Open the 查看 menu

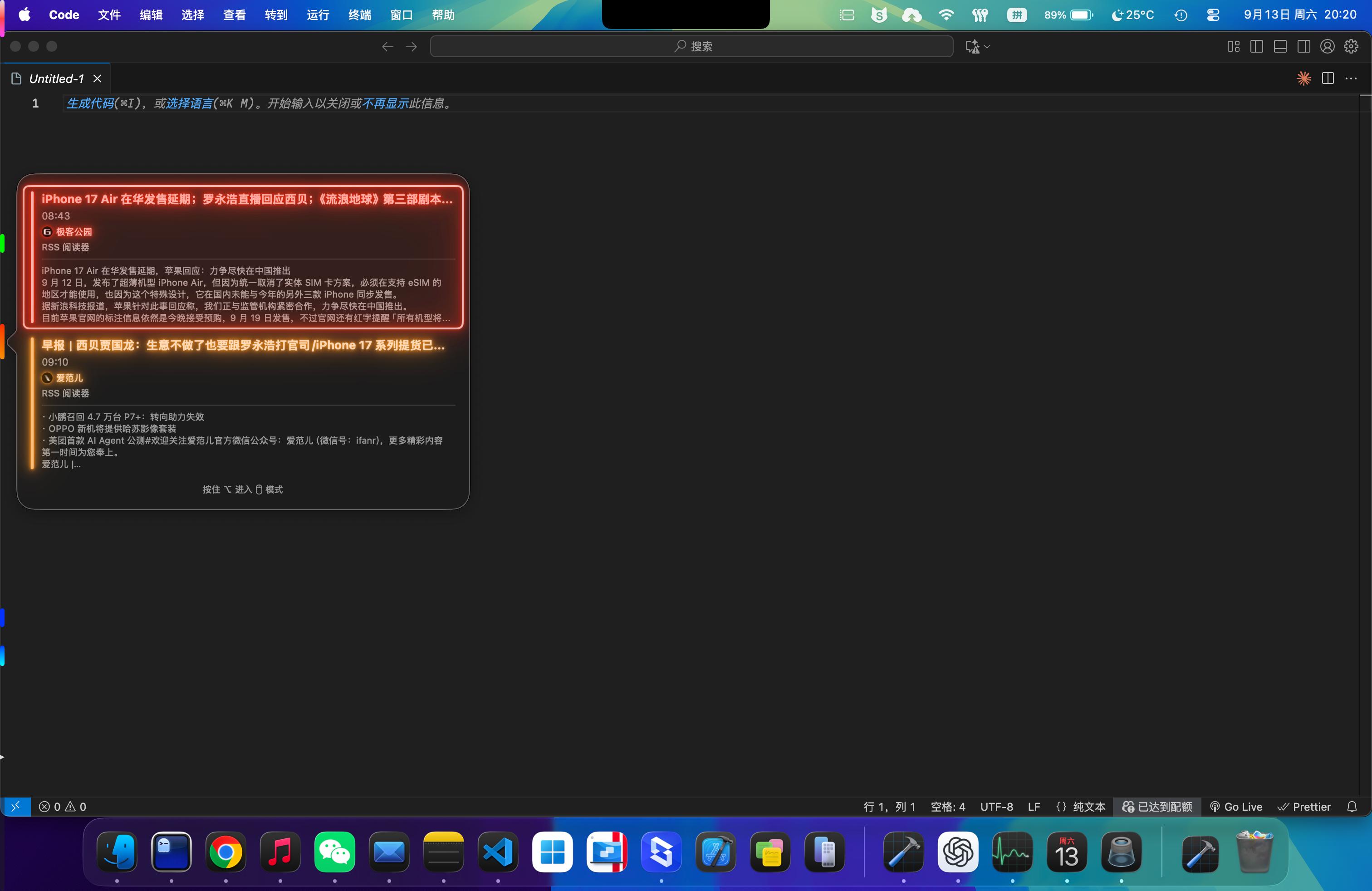pyautogui.click(x=235, y=15)
